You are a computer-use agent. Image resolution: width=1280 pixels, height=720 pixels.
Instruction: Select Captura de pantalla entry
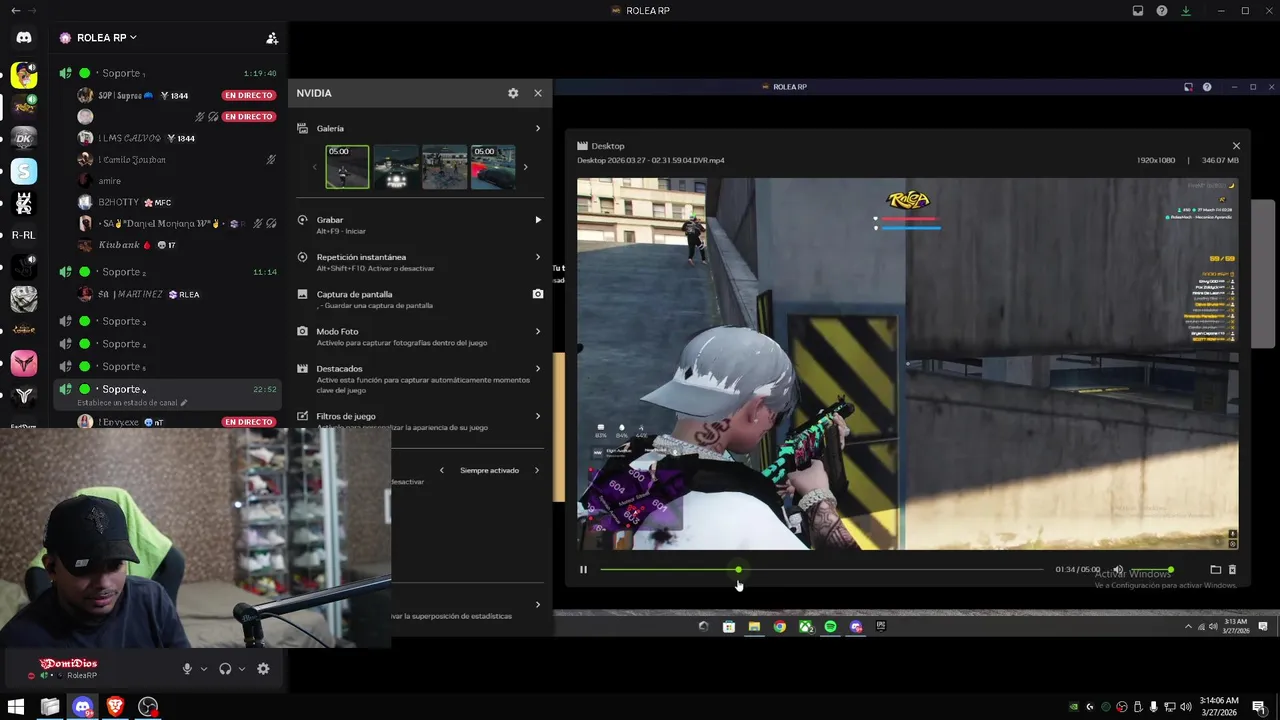354,294
